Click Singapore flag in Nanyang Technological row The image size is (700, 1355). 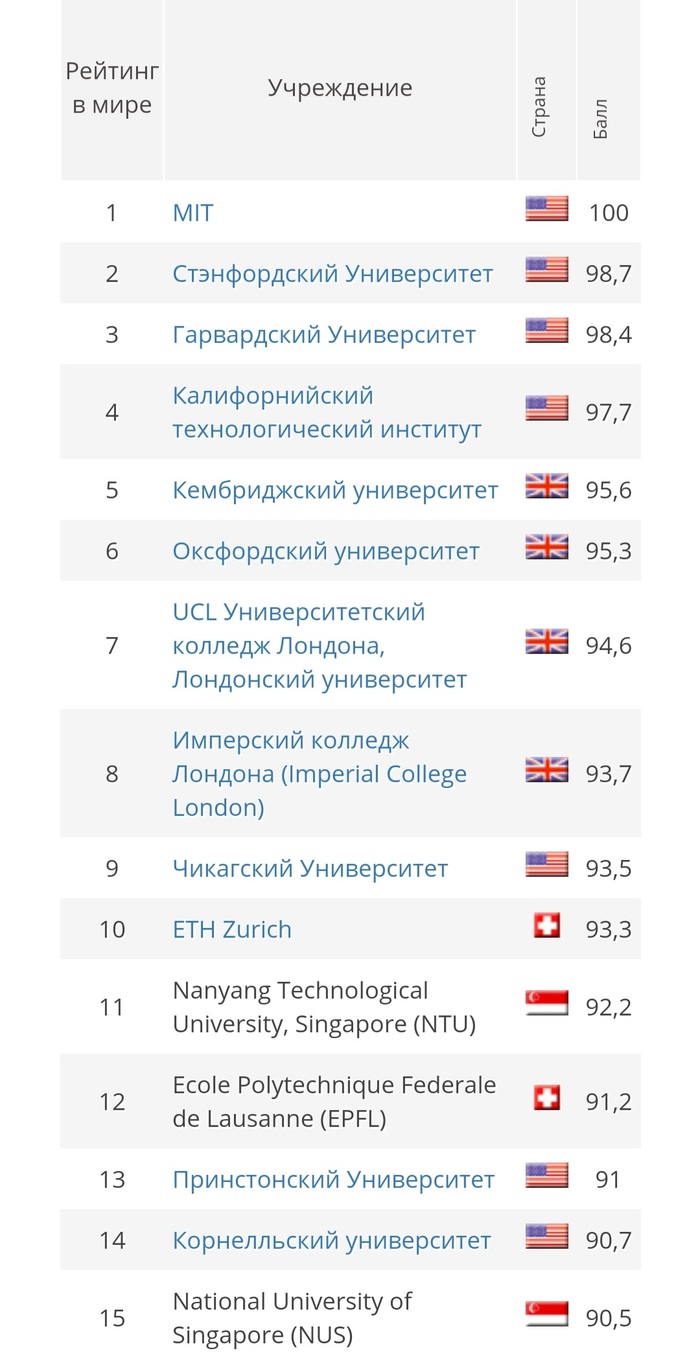click(546, 1003)
